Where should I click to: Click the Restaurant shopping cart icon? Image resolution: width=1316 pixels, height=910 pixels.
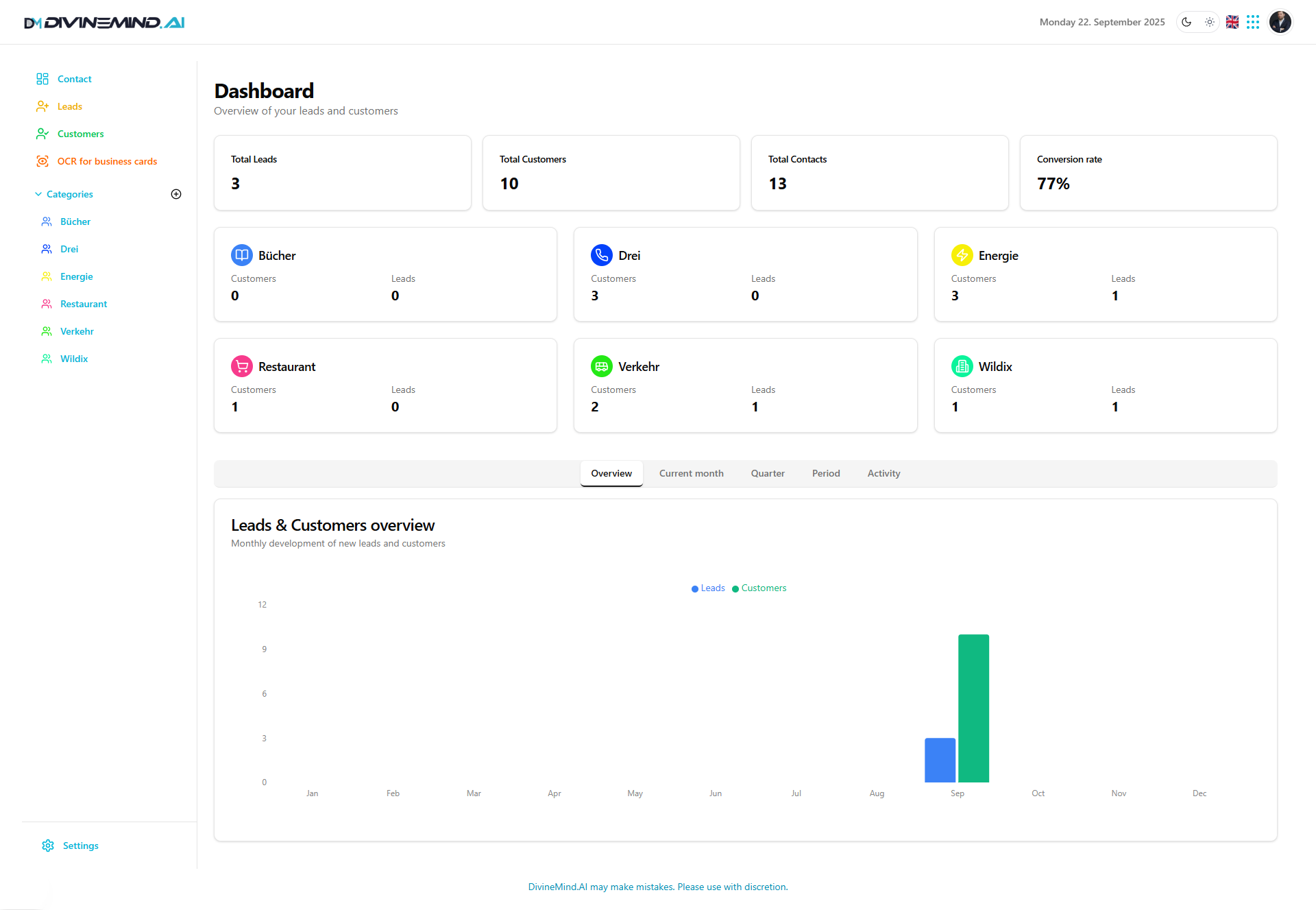pos(241,366)
